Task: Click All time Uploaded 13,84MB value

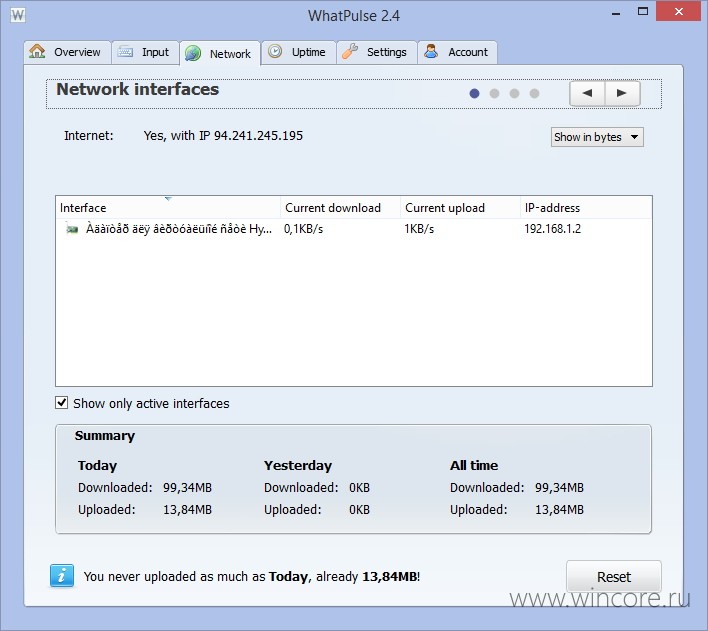Action: coord(559,509)
